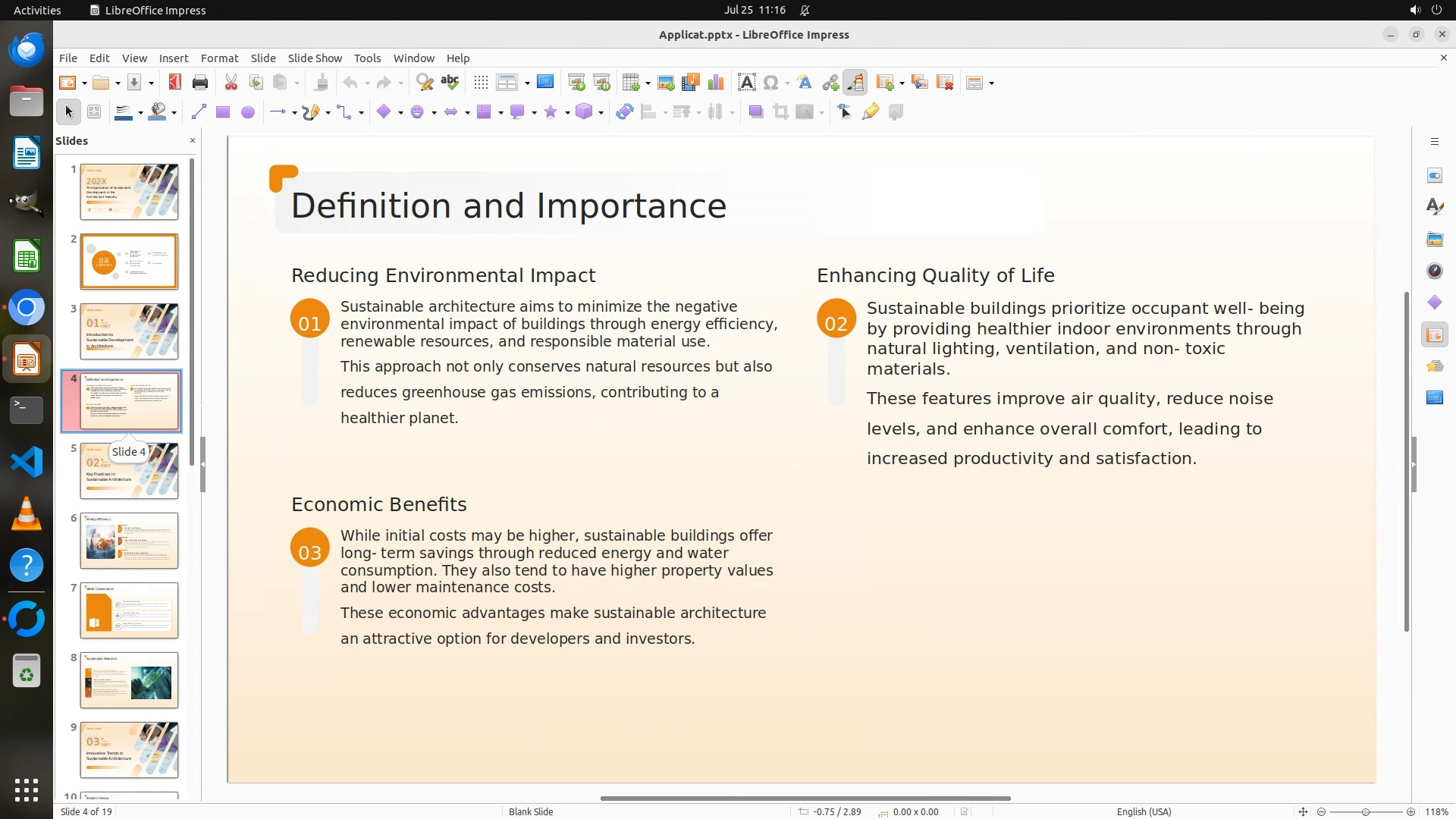Click the Insert Image icon

click(x=666, y=83)
